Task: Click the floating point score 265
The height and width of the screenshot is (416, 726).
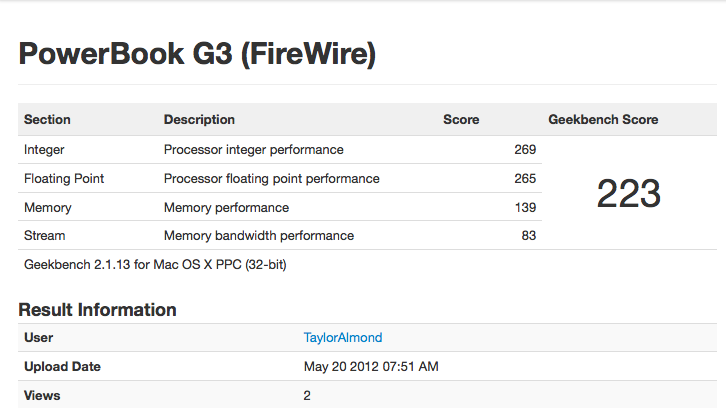Action: pyautogui.click(x=525, y=178)
